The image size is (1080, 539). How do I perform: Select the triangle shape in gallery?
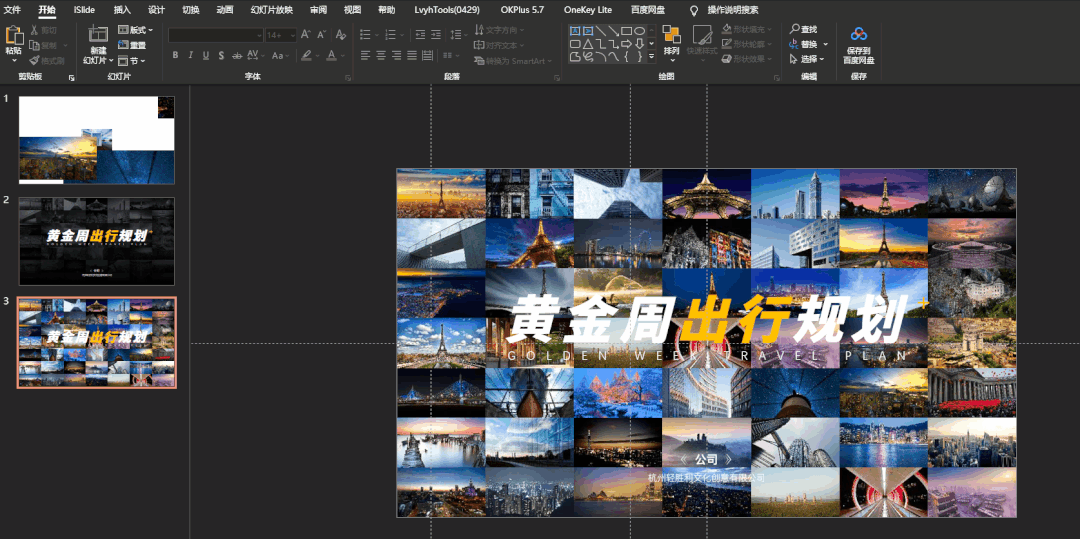[x=588, y=44]
